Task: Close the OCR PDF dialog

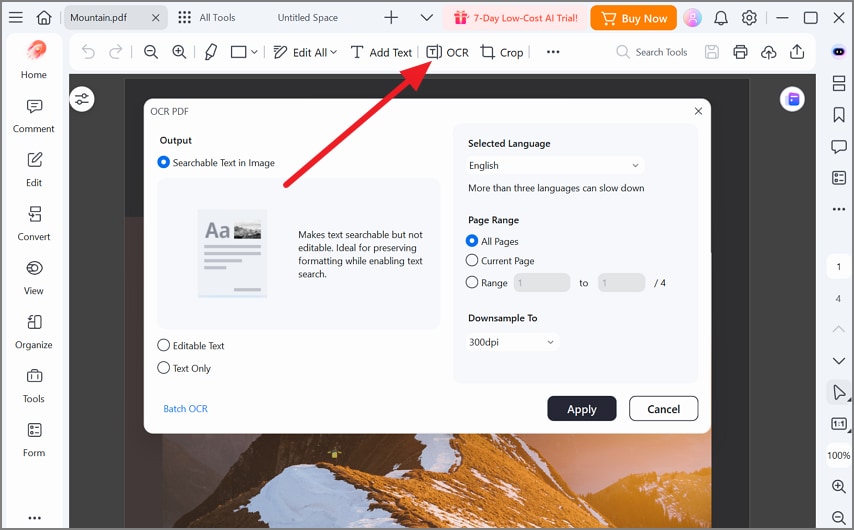Action: click(x=698, y=111)
